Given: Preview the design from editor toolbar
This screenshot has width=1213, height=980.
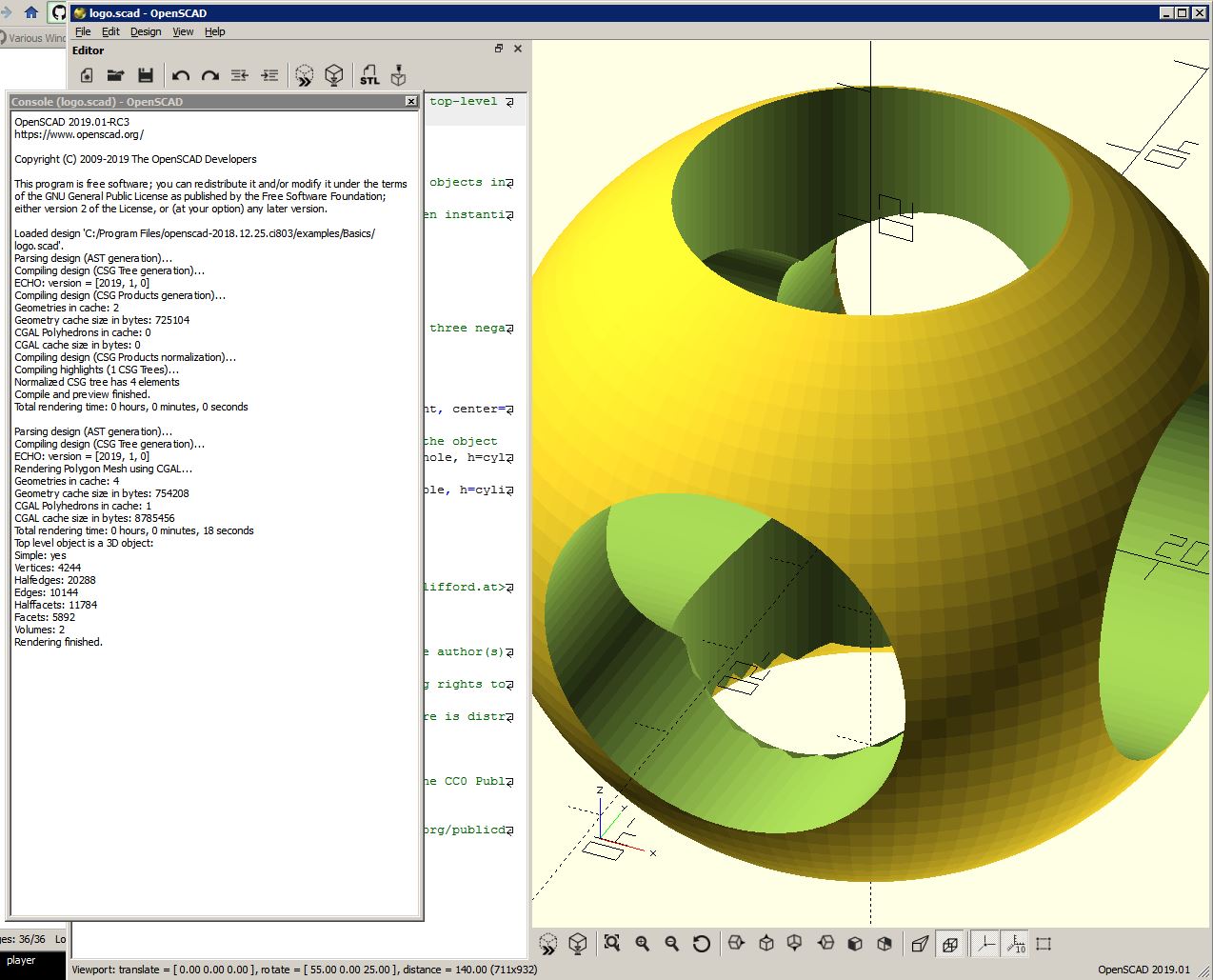Looking at the screenshot, I should coord(305,75).
